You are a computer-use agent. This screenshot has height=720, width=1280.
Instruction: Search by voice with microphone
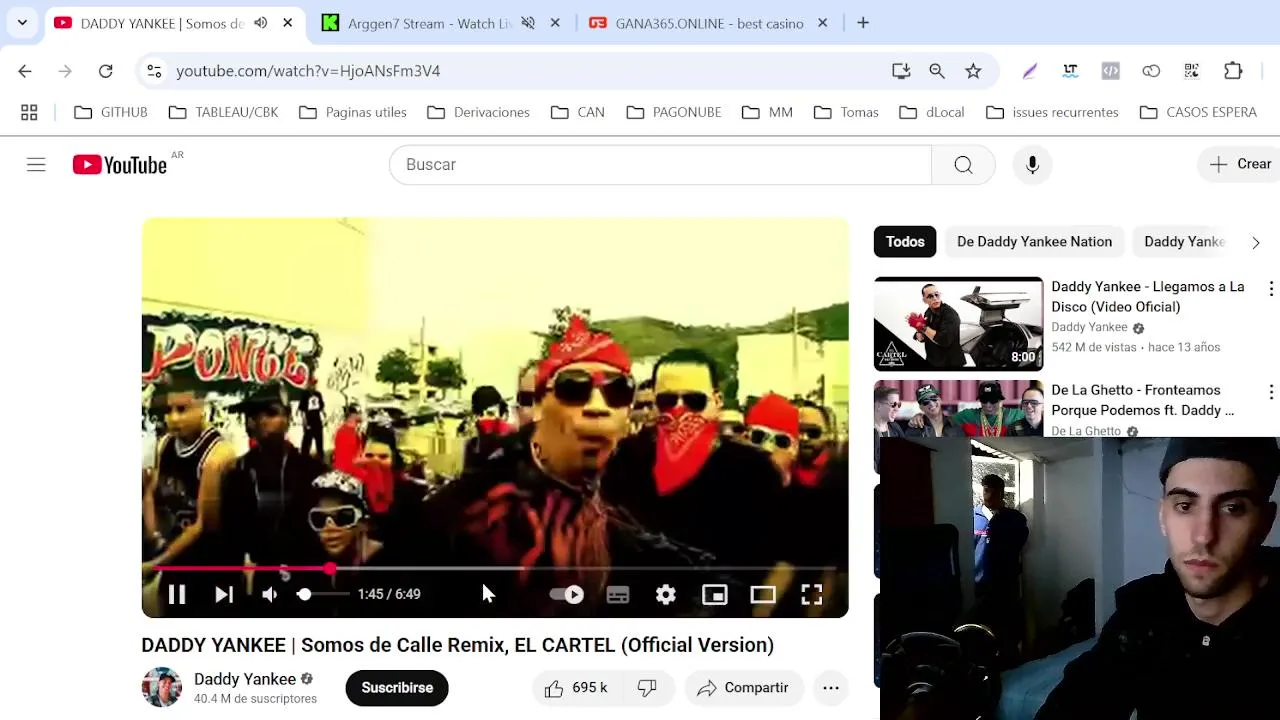(1033, 165)
